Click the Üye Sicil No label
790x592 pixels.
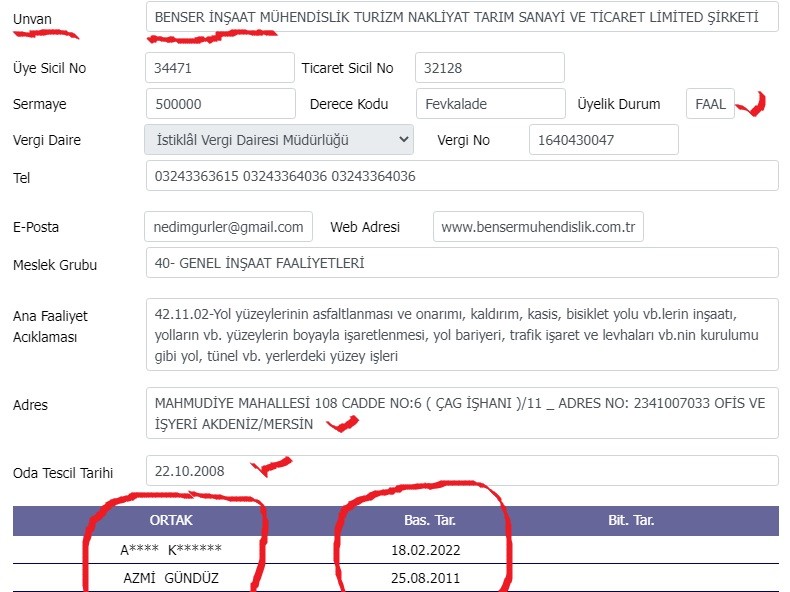pyautogui.click(x=49, y=68)
